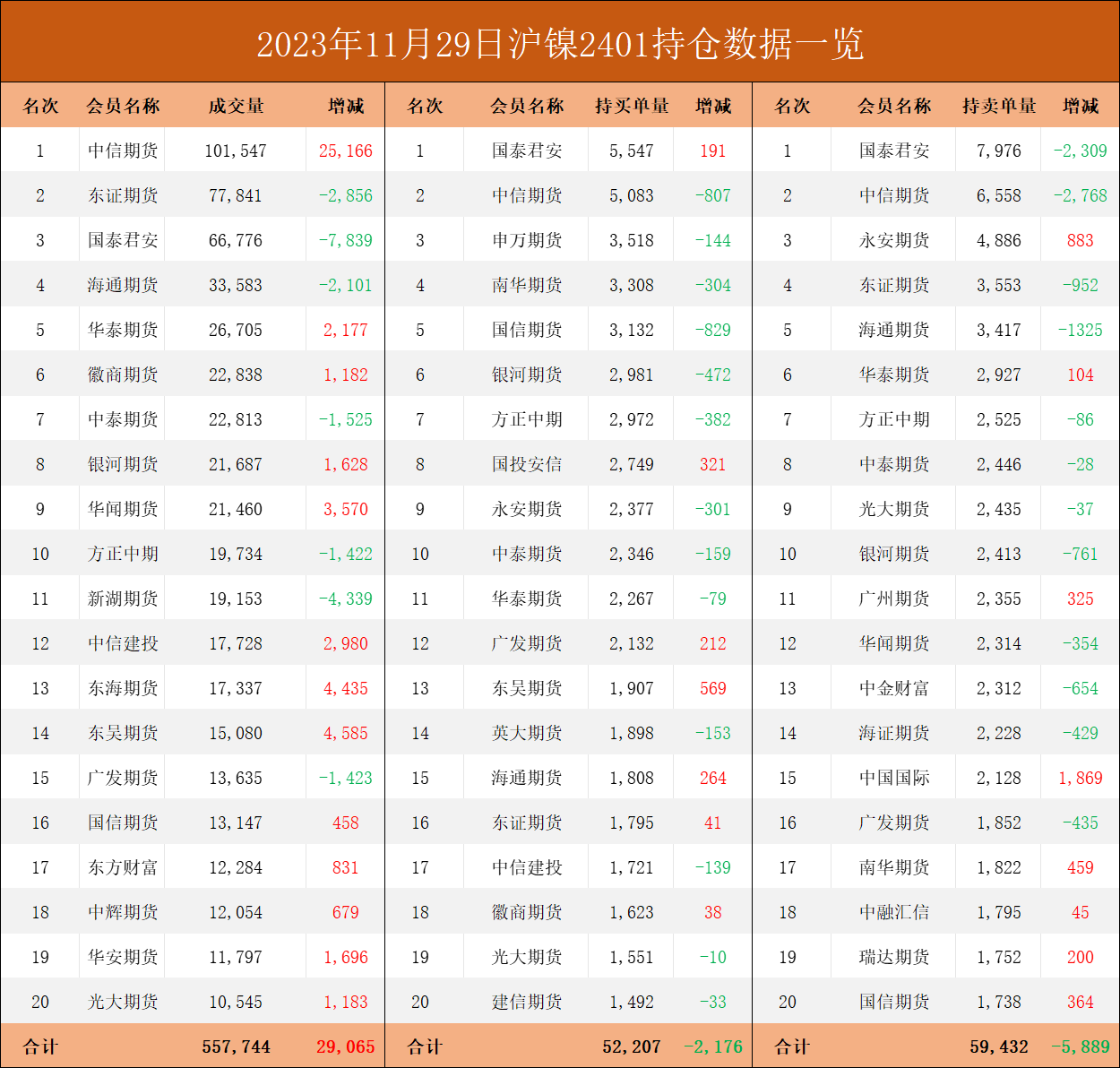Select the change value 25,166

tap(346, 151)
